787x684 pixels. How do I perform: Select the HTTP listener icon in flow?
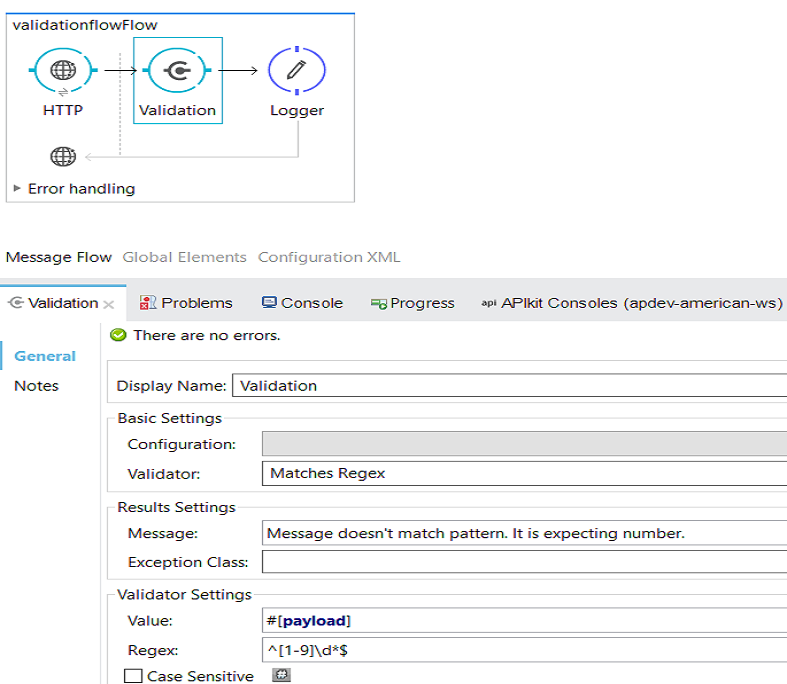pyautogui.click(x=63, y=70)
